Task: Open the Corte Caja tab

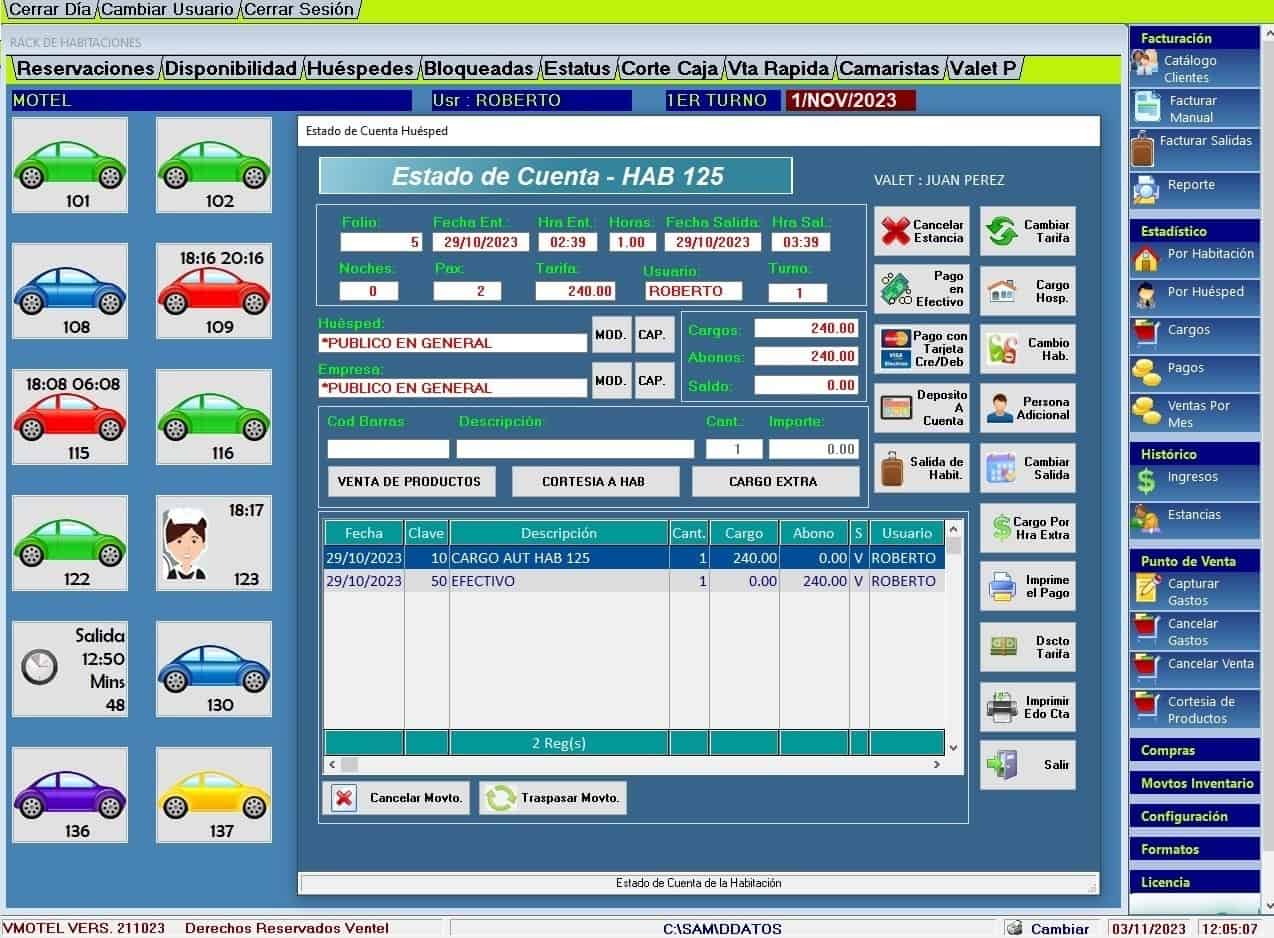Action: (669, 69)
